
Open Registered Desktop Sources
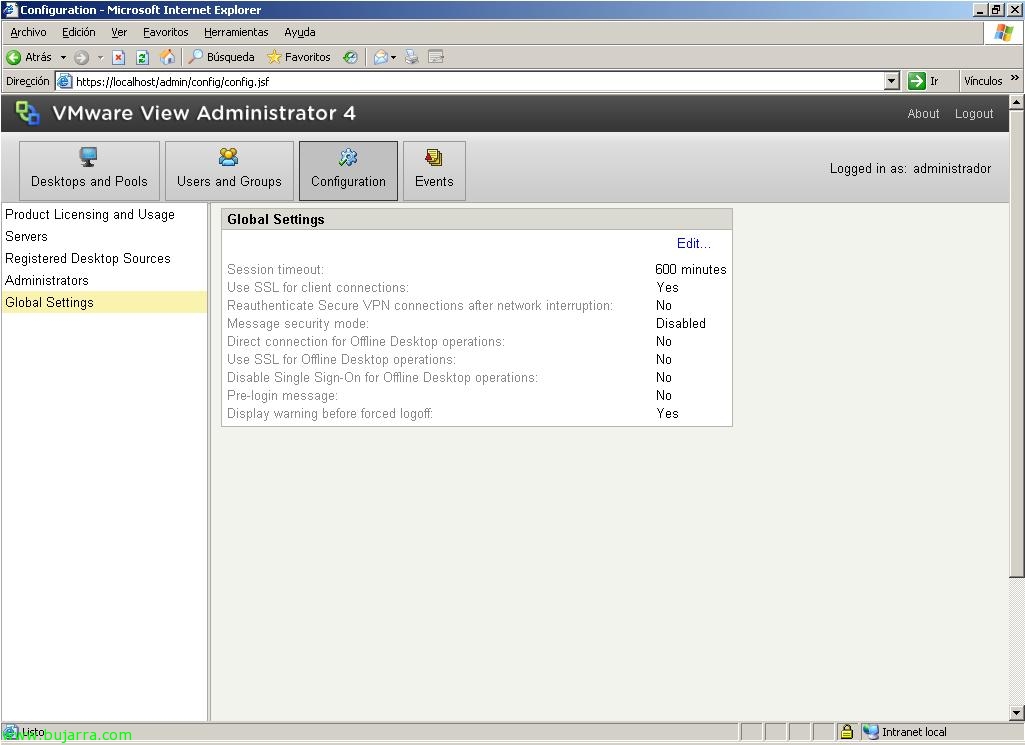pos(88,258)
